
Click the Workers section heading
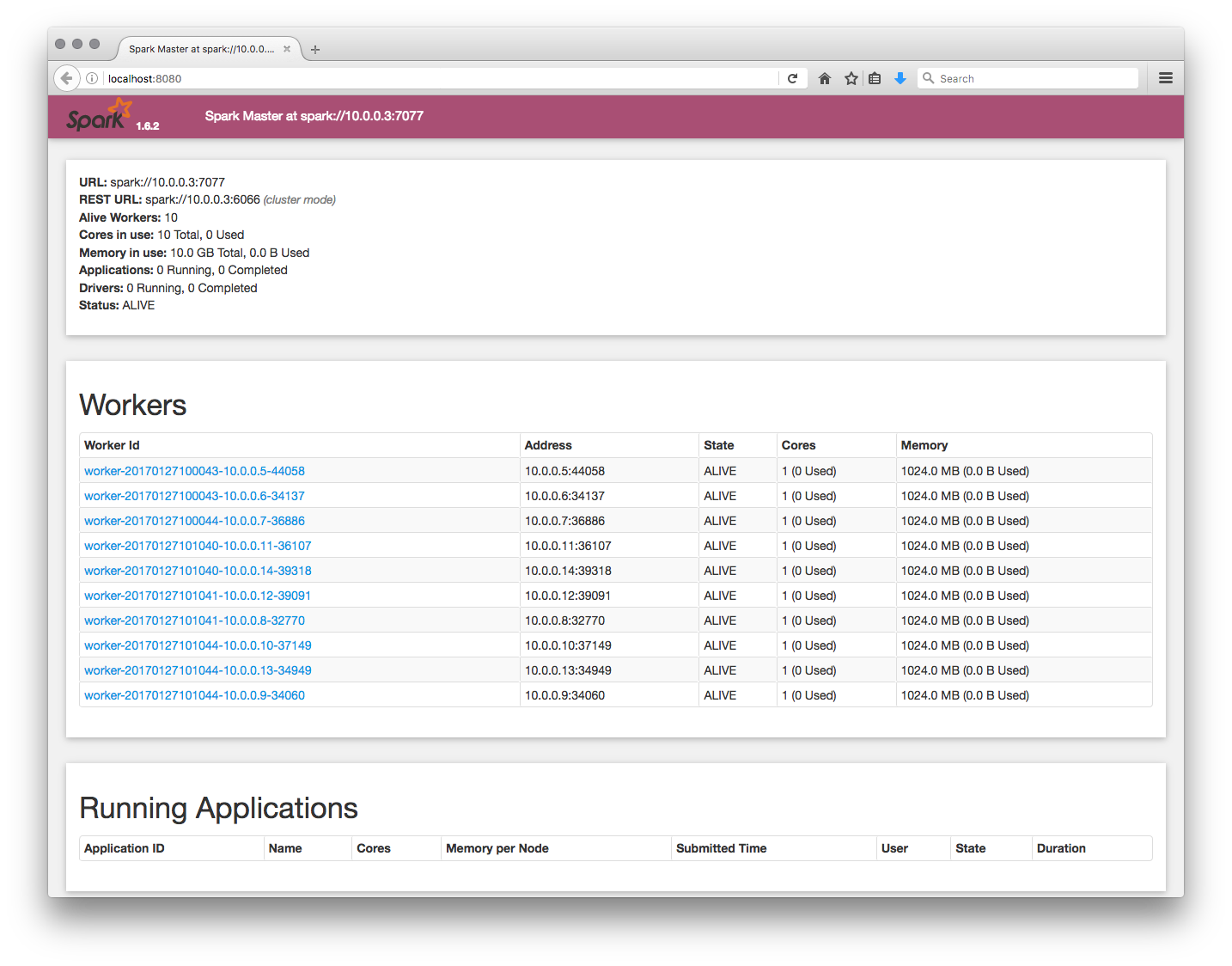pyautogui.click(x=132, y=405)
